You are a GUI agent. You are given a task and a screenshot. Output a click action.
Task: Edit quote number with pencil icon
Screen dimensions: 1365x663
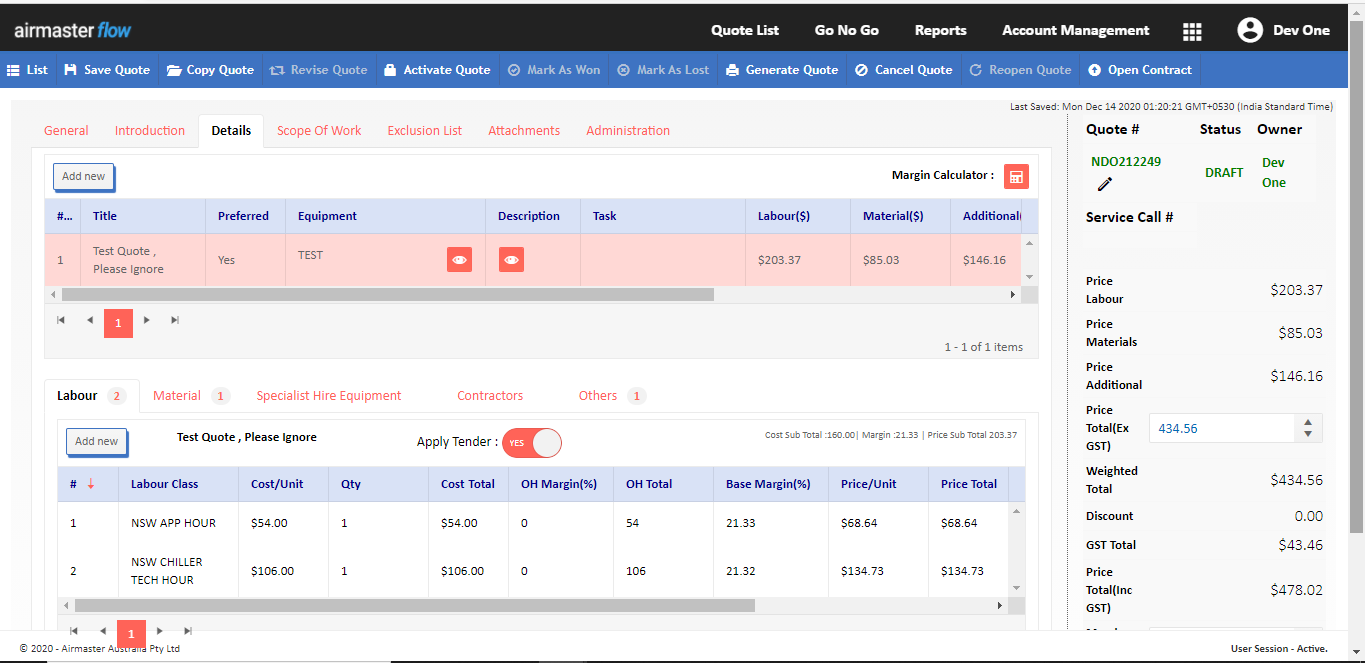tap(1105, 184)
